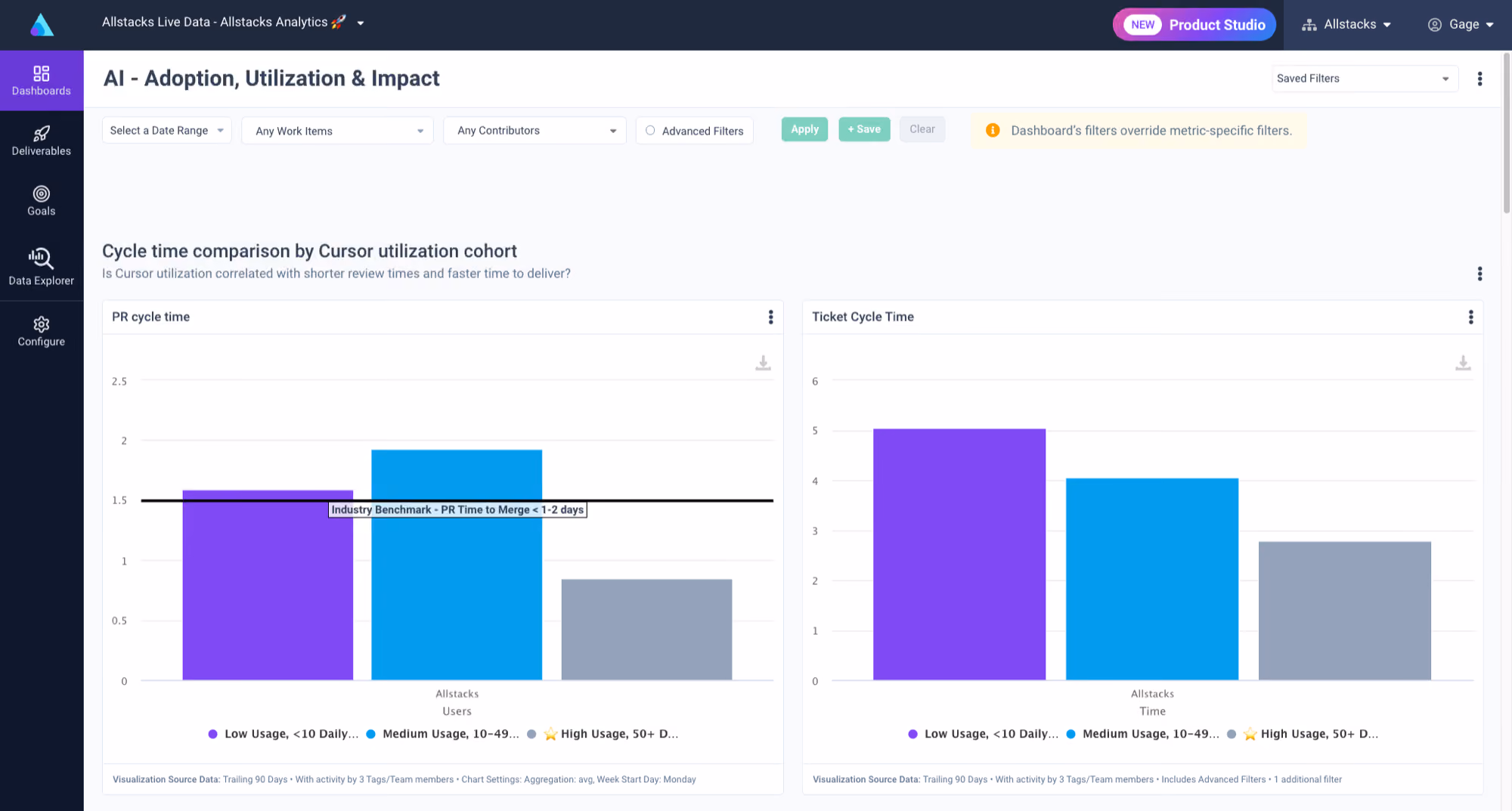
Task: Open dashboard options kebab menu beside Saved Filters
Action: click(x=1479, y=79)
